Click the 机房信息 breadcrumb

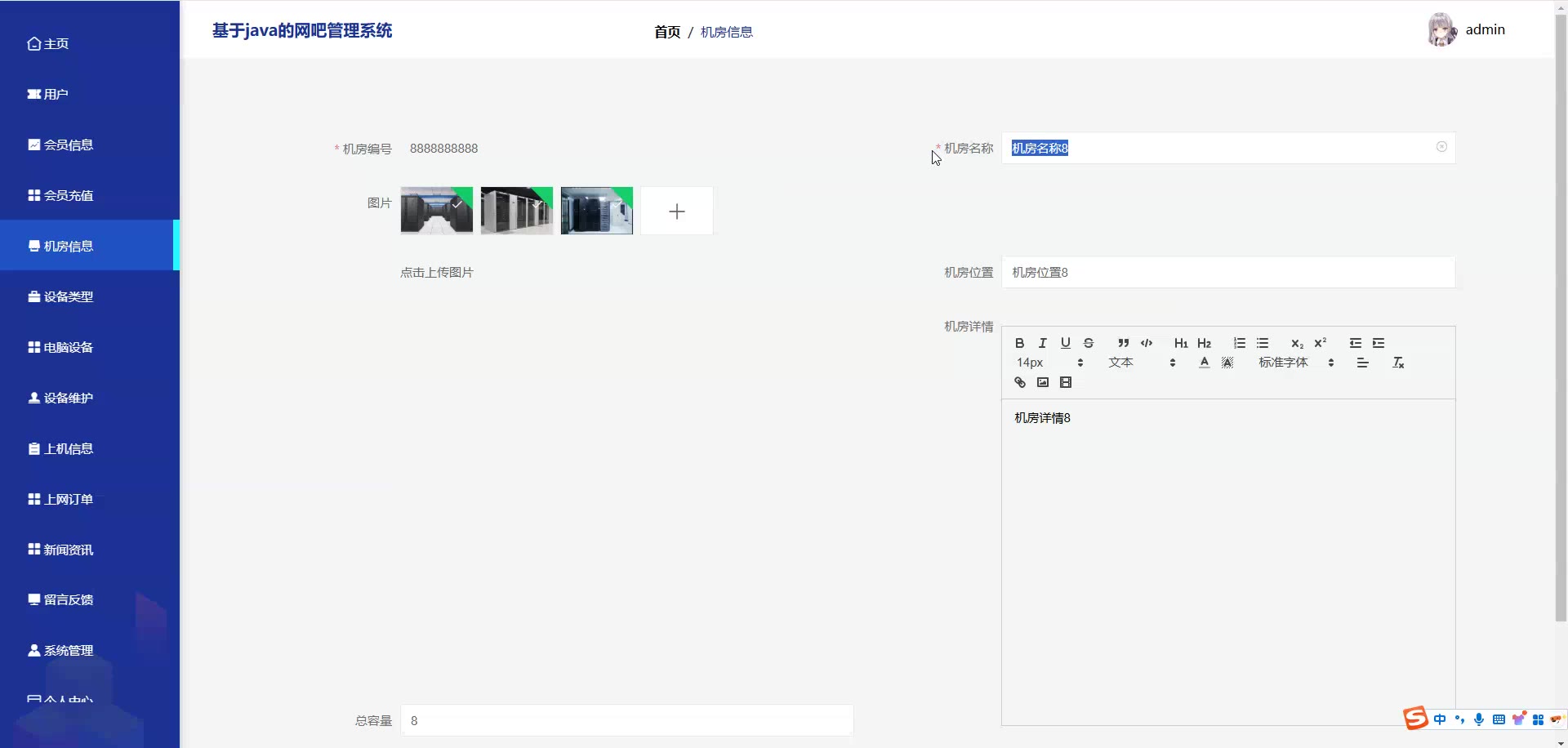[727, 32]
